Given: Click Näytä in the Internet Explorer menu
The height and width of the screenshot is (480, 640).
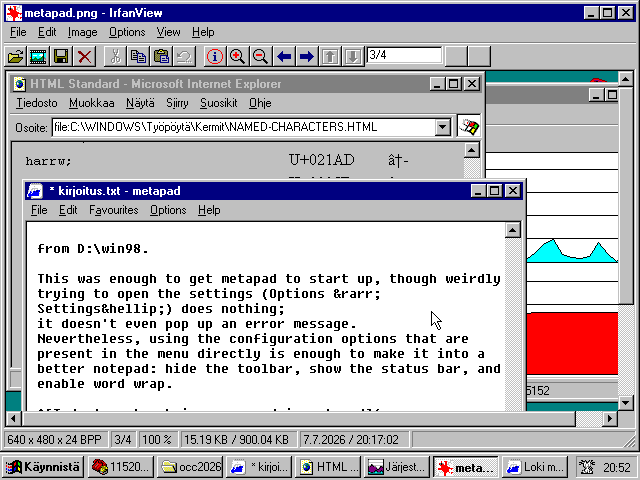Looking at the screenshot, I should pyautogui.click(x=140, y=103).
